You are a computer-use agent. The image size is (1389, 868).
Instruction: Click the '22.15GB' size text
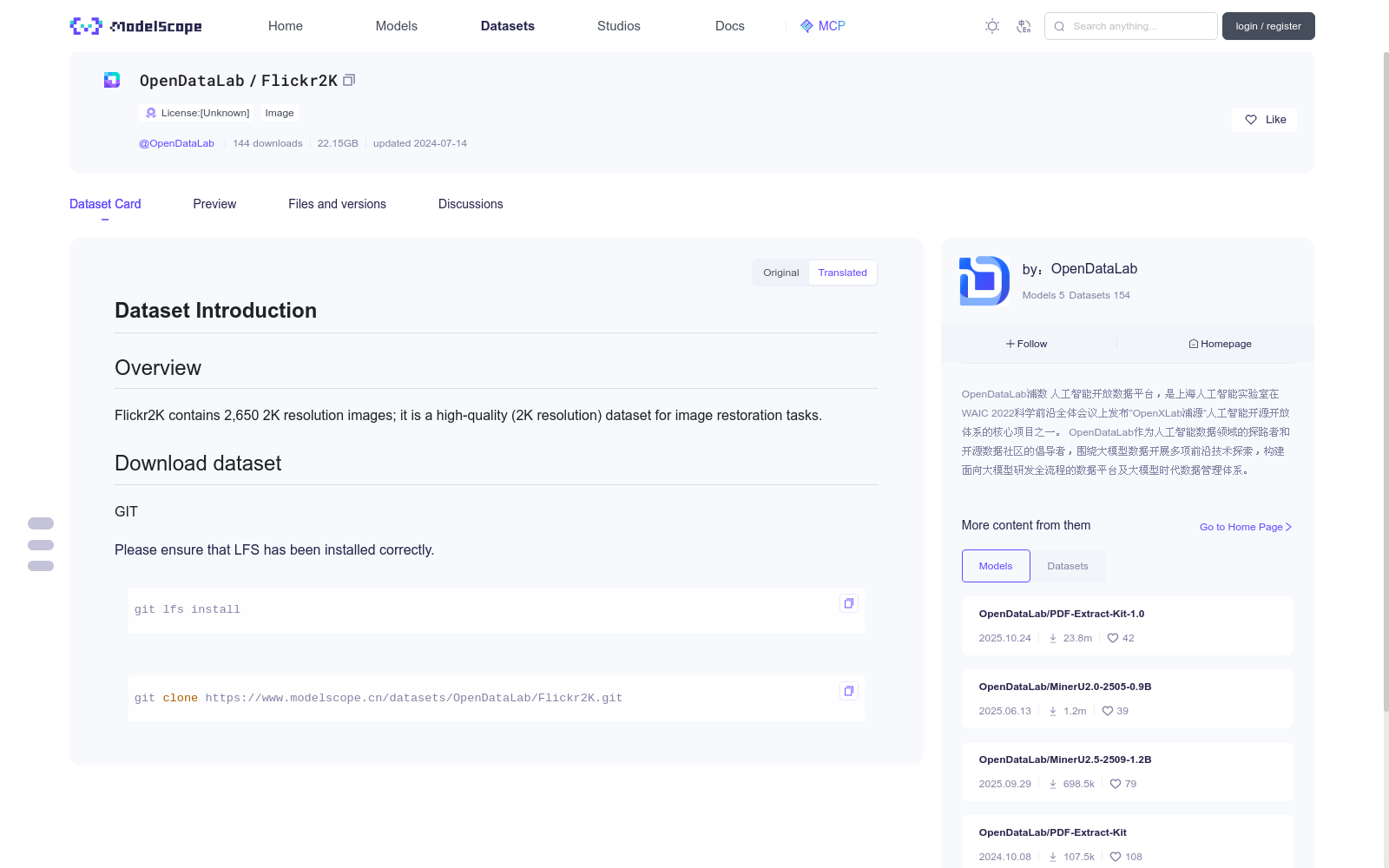(338, 143)
